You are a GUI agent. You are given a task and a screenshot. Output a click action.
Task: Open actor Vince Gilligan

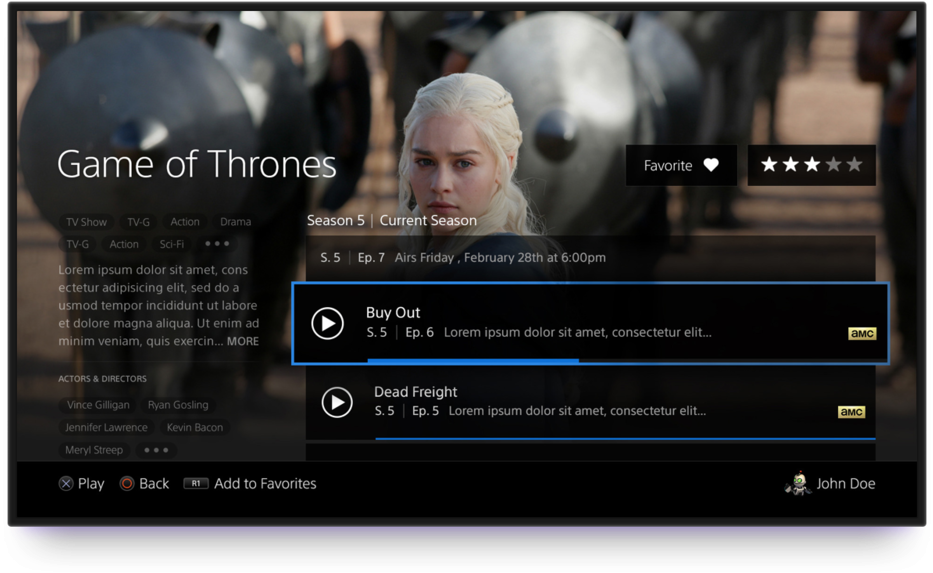coord(98,405)
